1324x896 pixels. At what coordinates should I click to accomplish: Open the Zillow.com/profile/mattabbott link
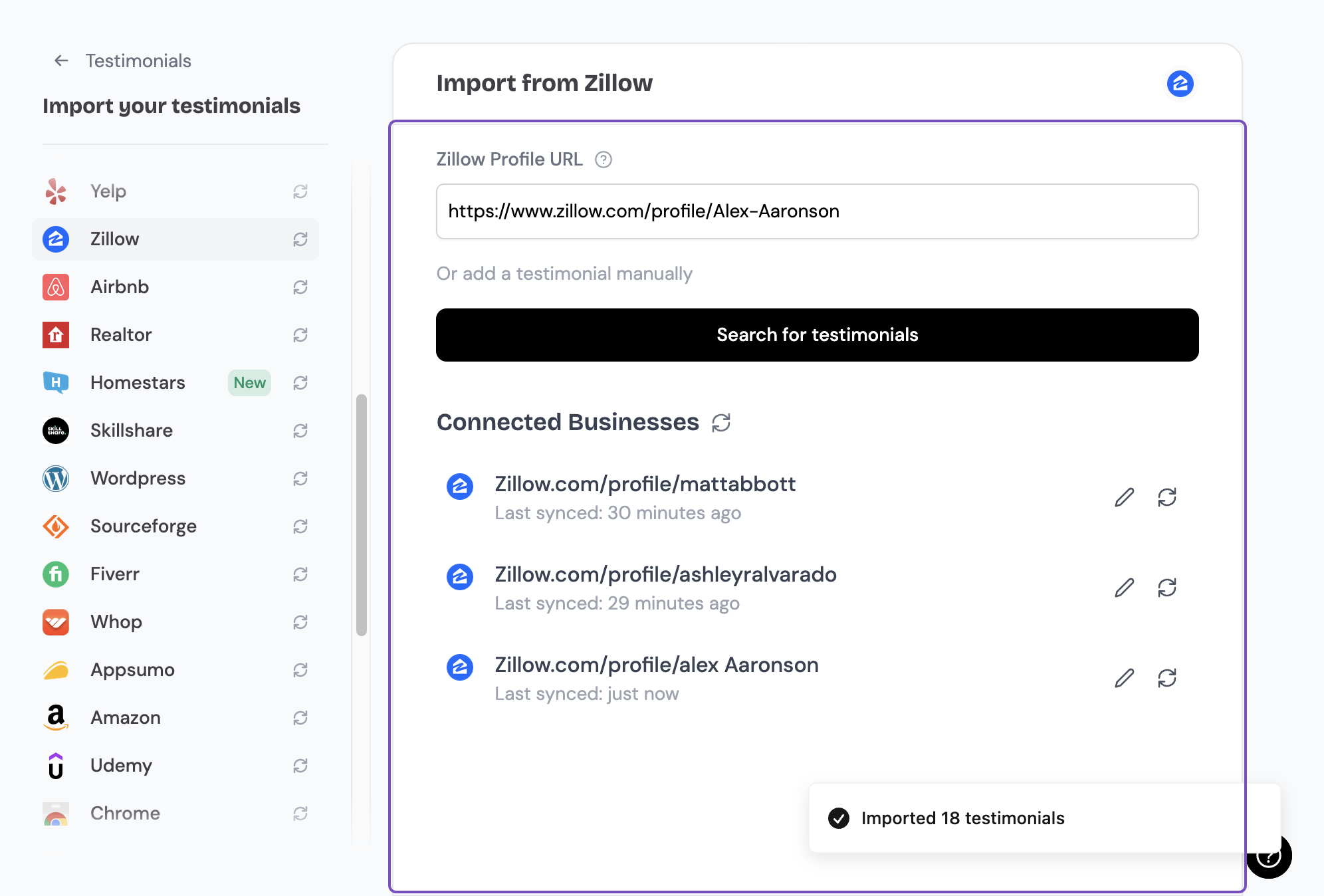[x=645, y=484]
